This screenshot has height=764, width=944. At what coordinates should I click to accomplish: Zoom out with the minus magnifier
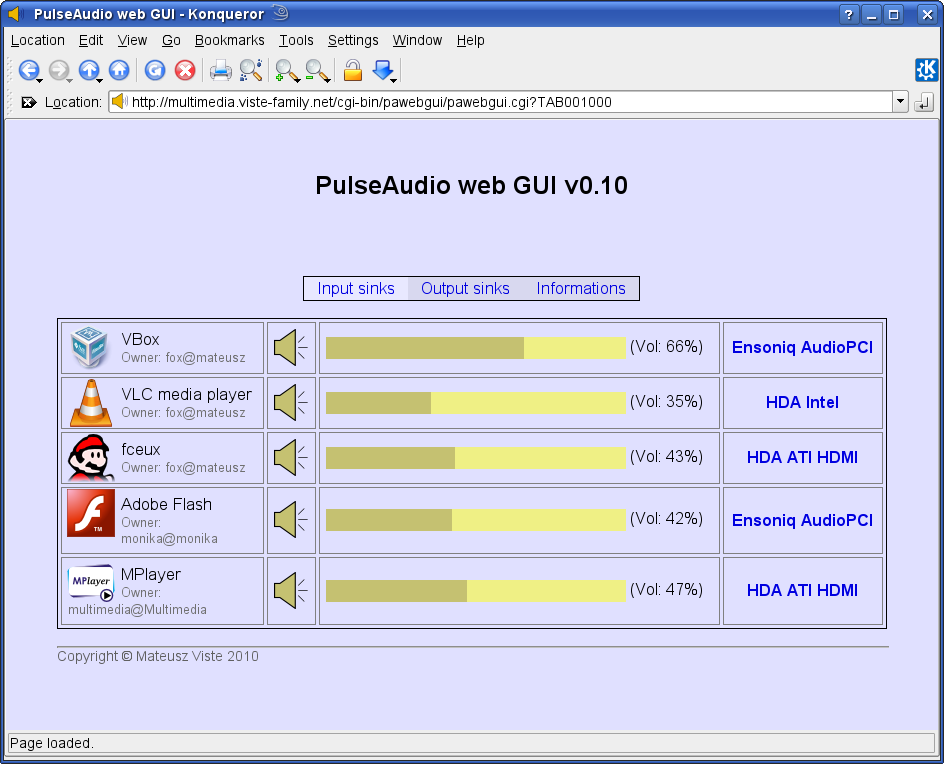[x=317, y=70]
